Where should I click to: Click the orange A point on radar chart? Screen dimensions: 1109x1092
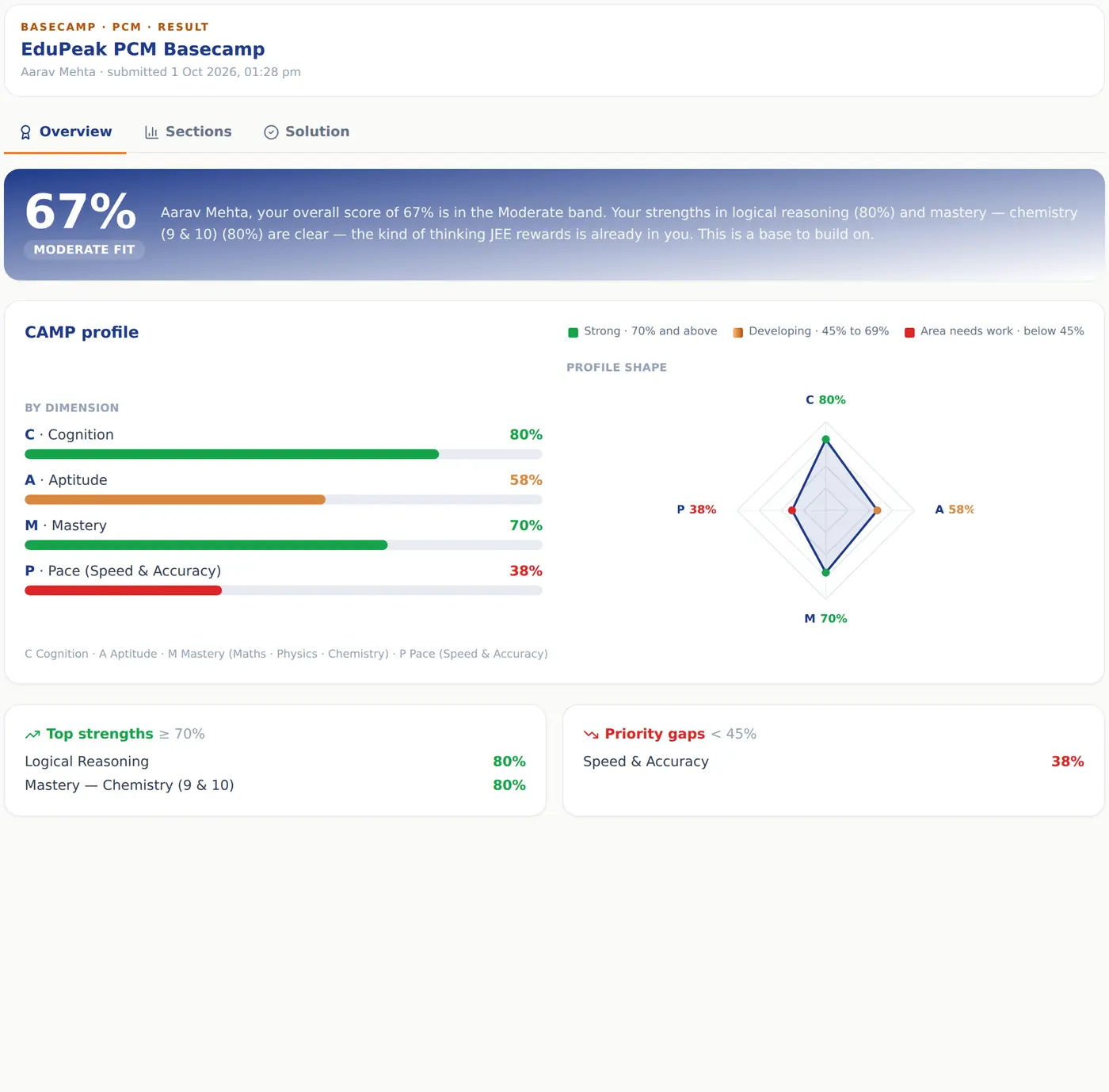877,510
